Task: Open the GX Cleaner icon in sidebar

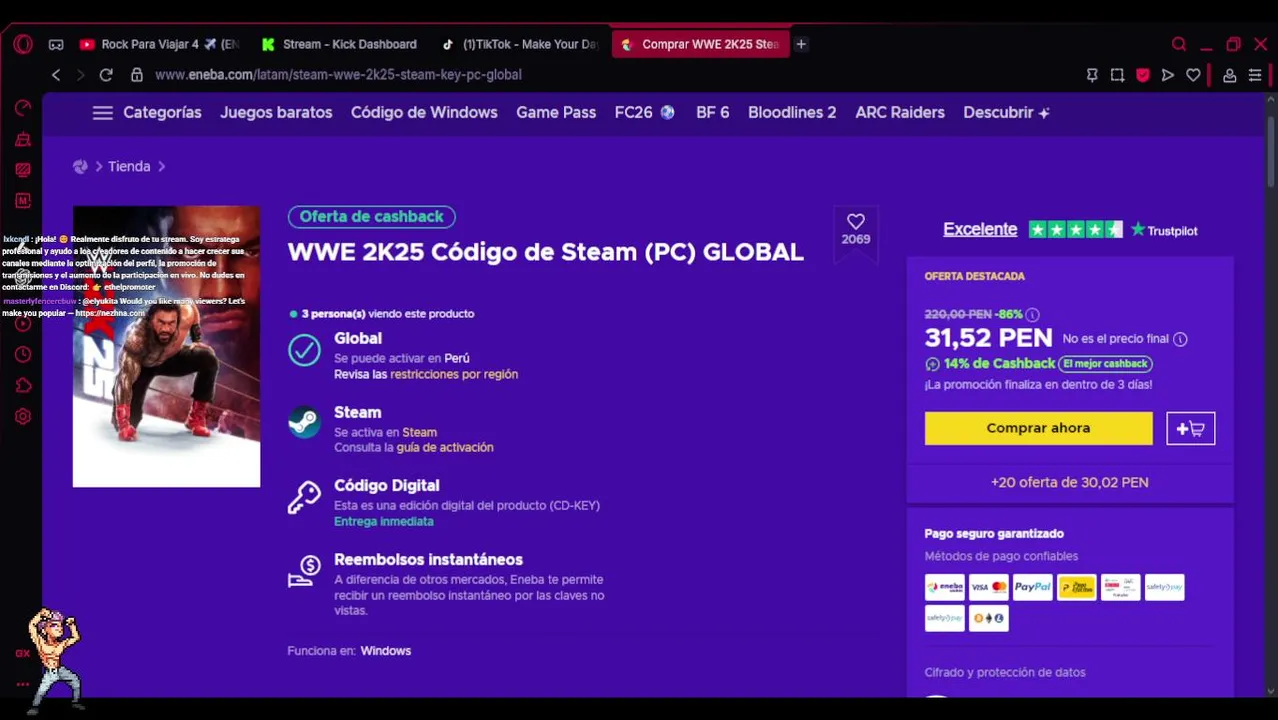Action: click(23, 139)
